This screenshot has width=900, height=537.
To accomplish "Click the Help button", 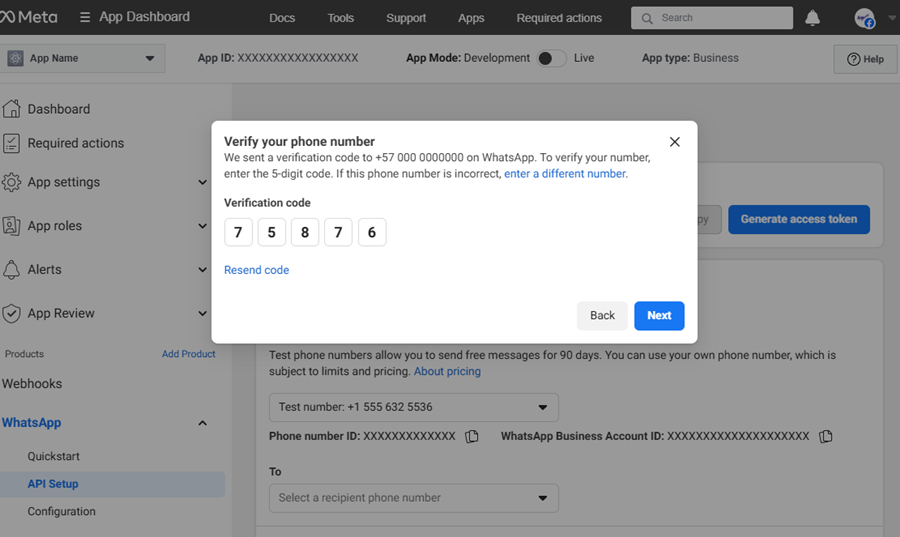I will [x=865, y=59].
